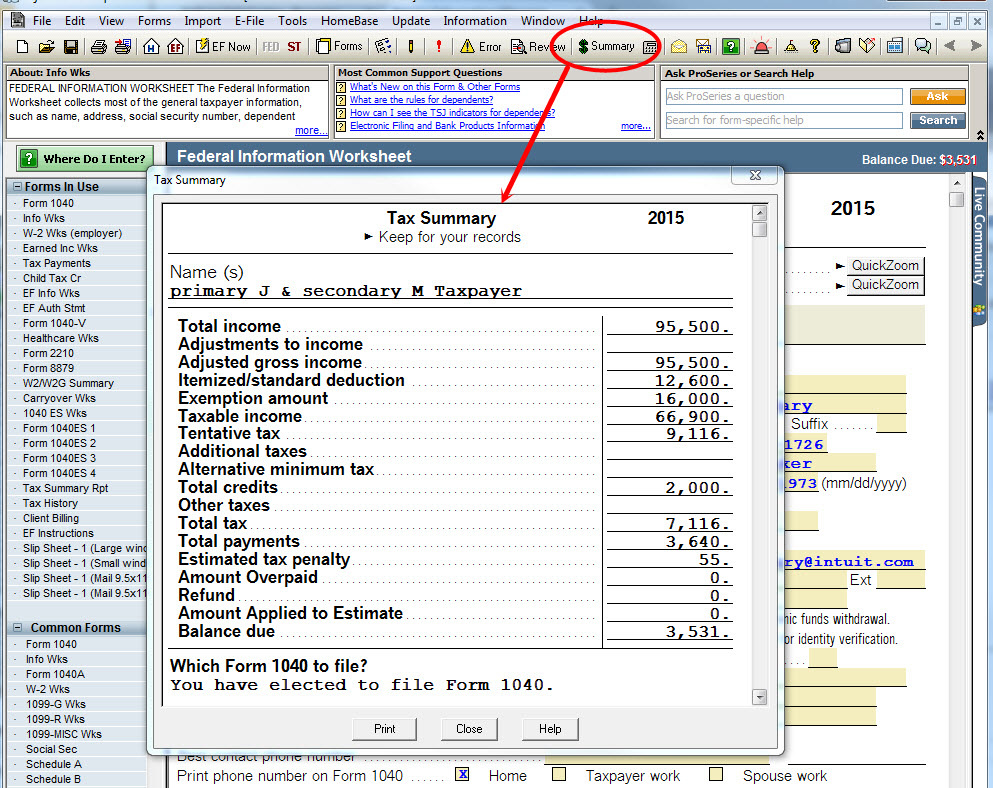Show errors with the warning Error icon
Viewport: 993px width, 788px height.
point(480,46)
